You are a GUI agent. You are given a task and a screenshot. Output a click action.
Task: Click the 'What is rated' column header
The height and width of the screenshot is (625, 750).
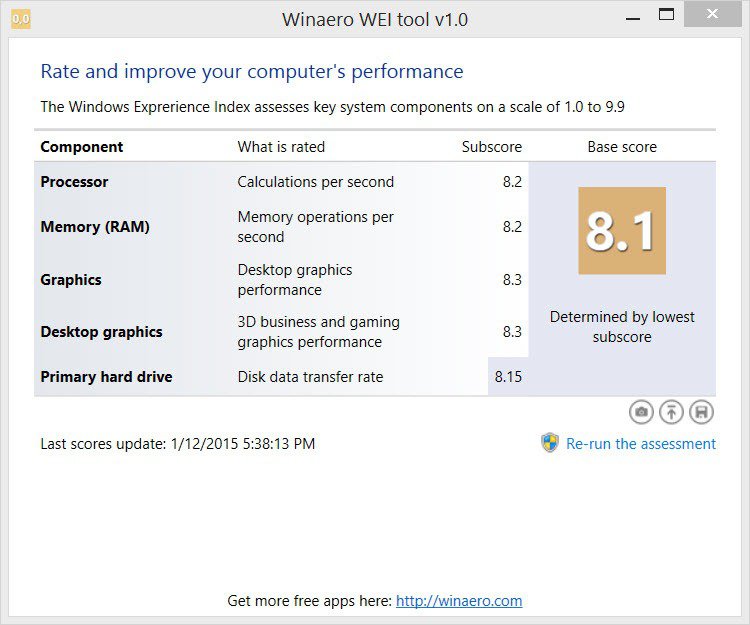pos(281,147)
